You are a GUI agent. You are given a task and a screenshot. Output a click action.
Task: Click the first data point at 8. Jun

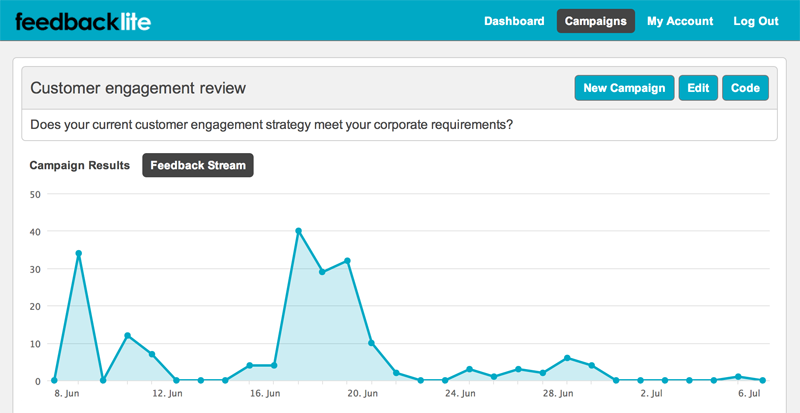click(54, 380)
